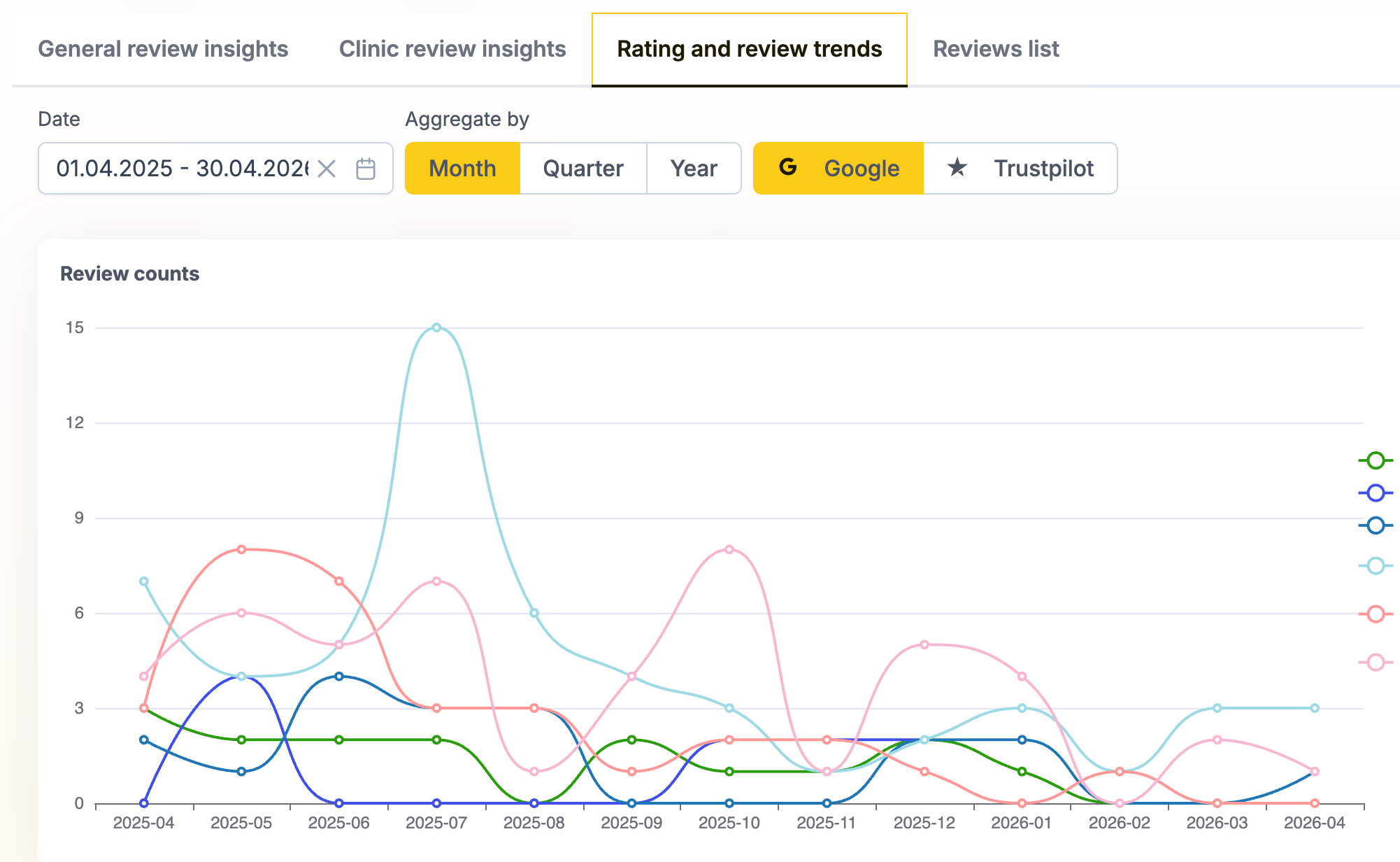Select Month aggregation

pyautogui.click(x=462, y=169)
